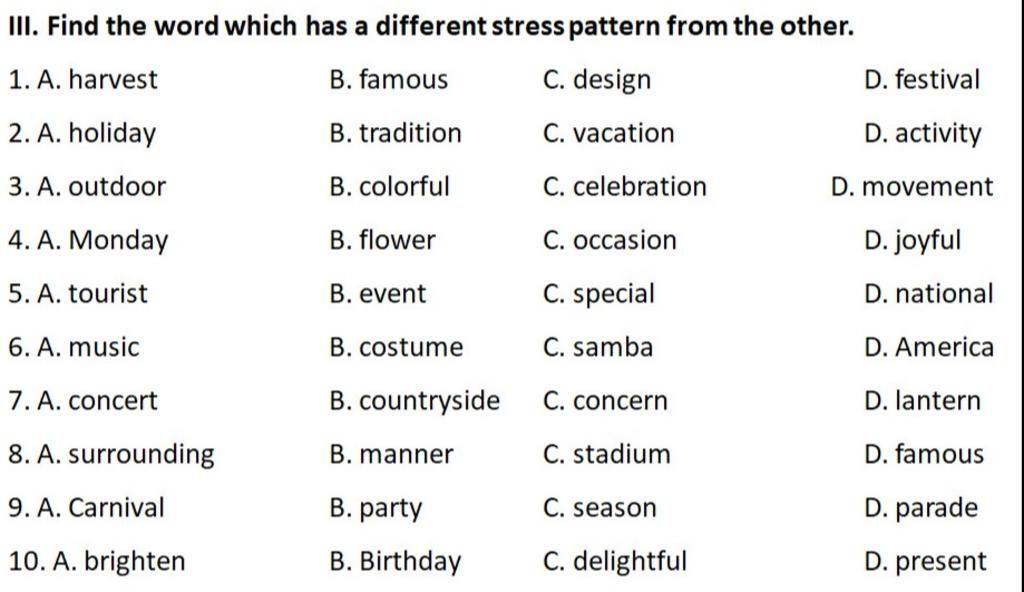
Task: Pick D. America in question 6
Action: 929,348
